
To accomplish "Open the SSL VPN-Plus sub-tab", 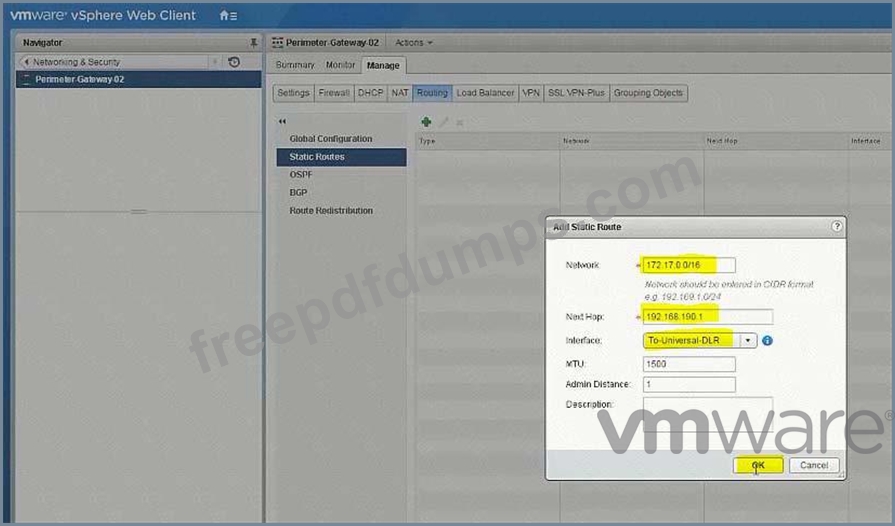I will pyautogui.click(x=576, y=93).
